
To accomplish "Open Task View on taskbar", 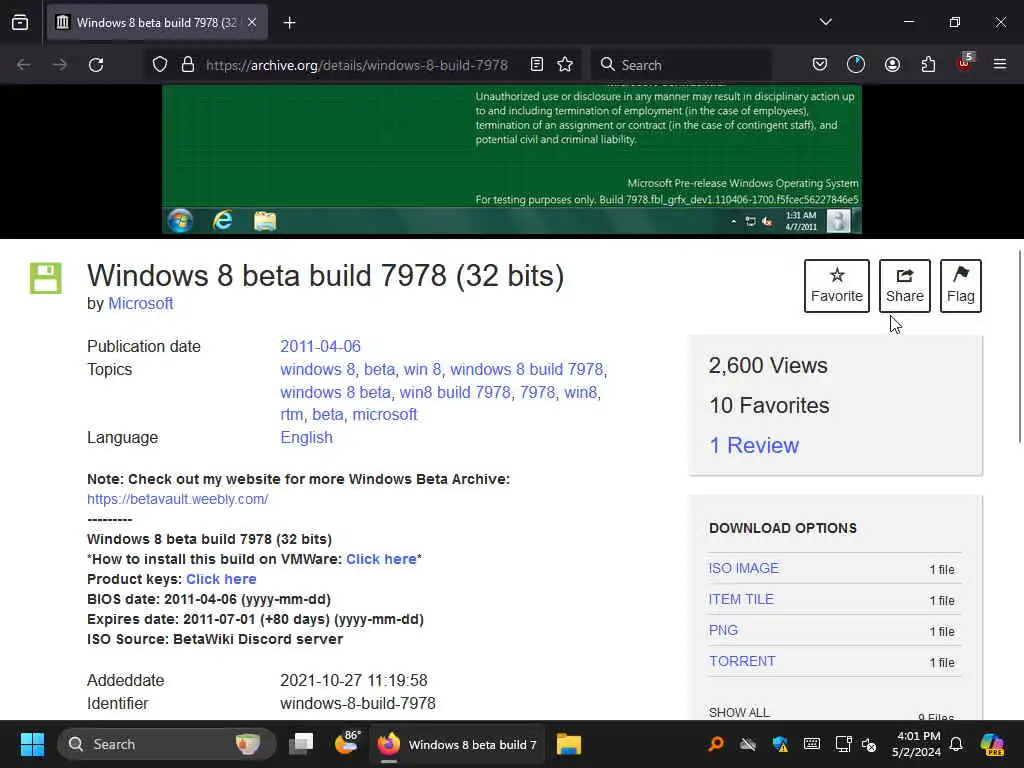I will tap(301, 744).
